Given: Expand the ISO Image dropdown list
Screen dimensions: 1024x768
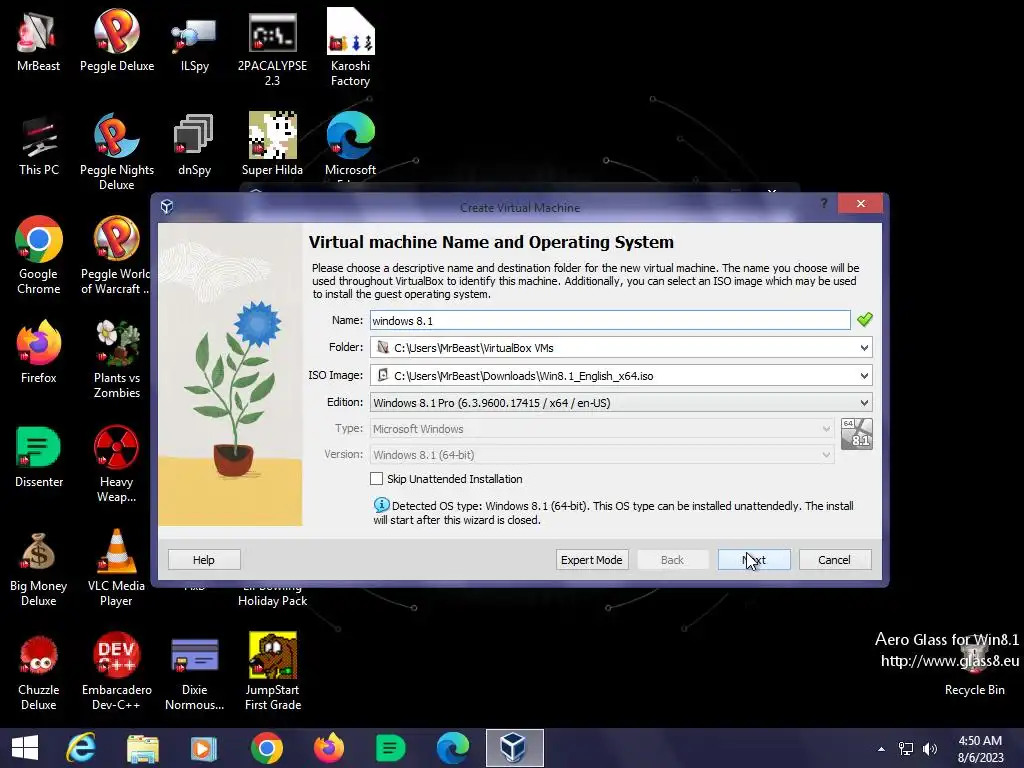Looking at the screenshot, I should coord(864,376).
